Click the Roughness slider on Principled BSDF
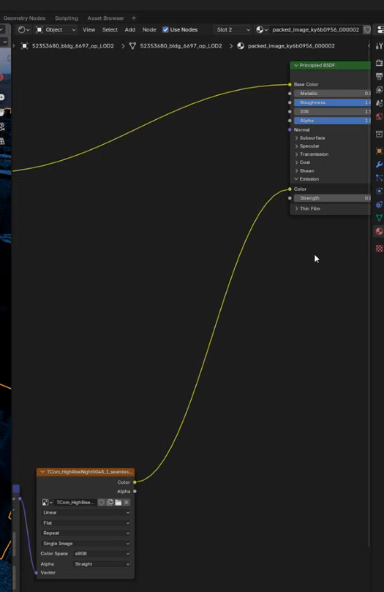The width and height of the screenshot is (384, 592). (332, 102)
